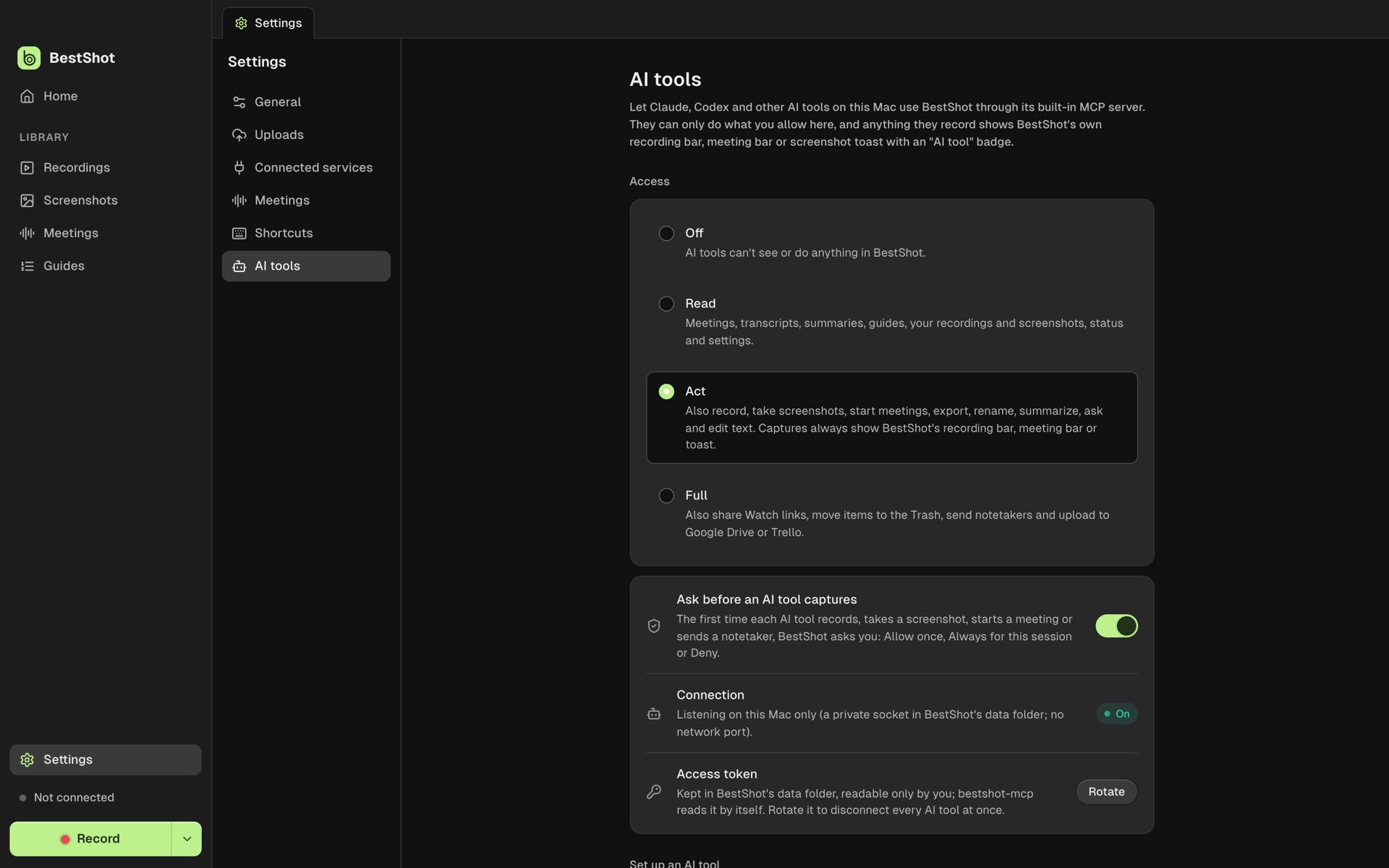1389x868 pixels.
Task: Click the key icon next to Access token
Action: point(654,792)
